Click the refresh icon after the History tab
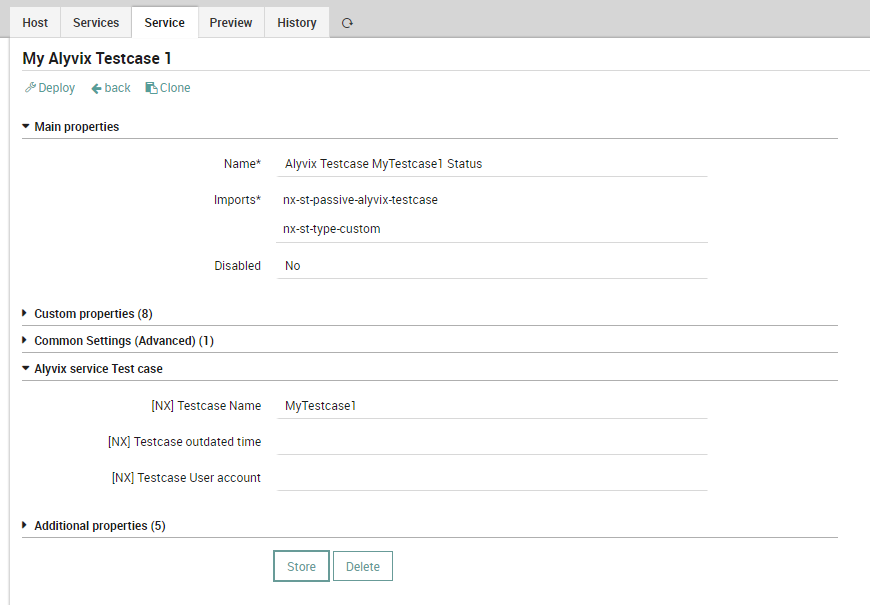 pos(347,23)
